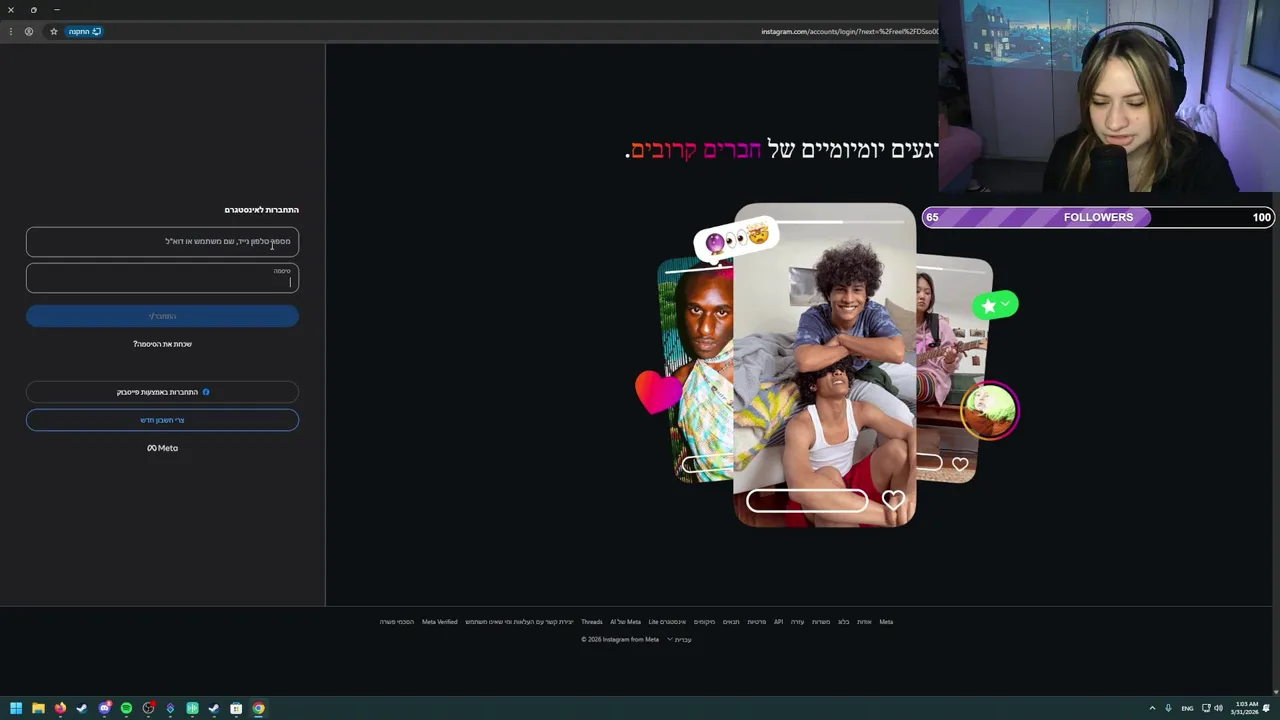Open the API footer link
Viewport: 1280px width, 720px height.
coord(778,622)
